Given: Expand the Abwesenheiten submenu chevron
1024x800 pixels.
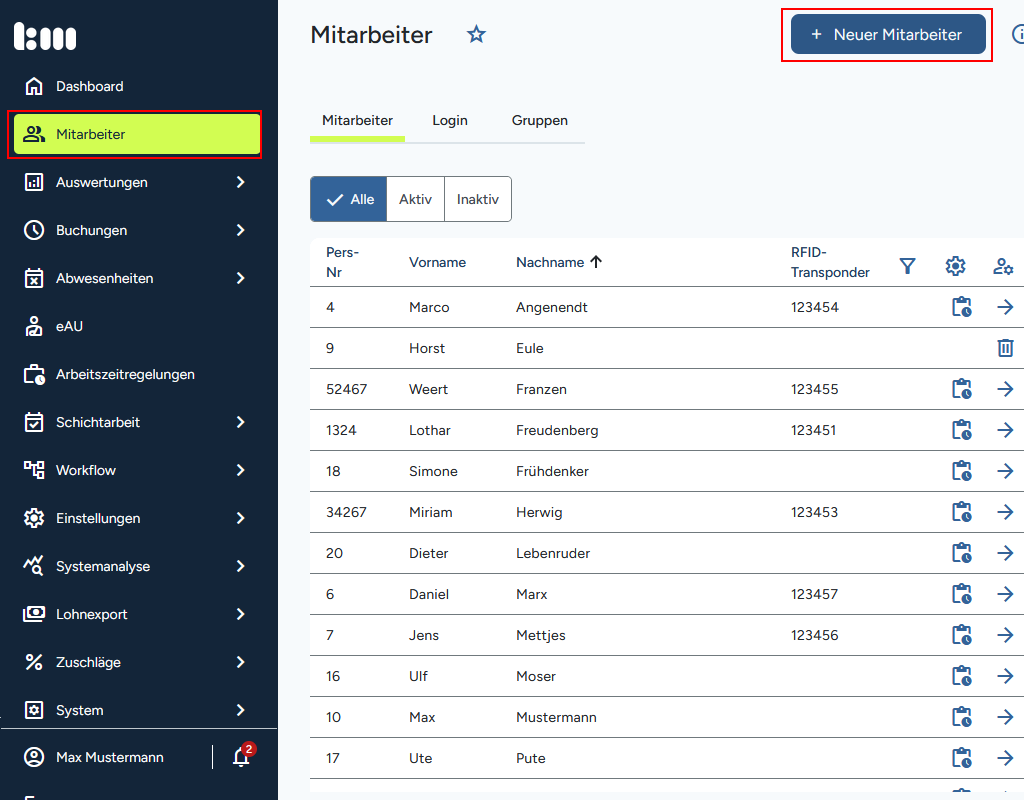Looking at the screenshot, I should 240,278.
